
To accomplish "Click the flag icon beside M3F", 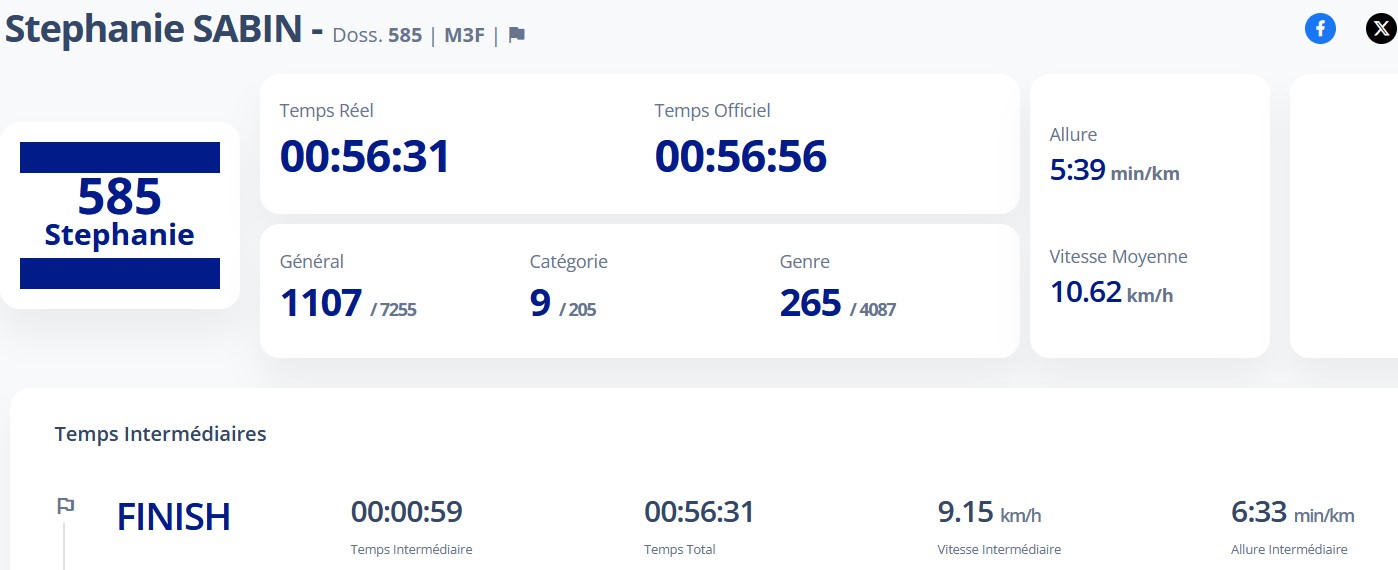I will tap(516, 35).
